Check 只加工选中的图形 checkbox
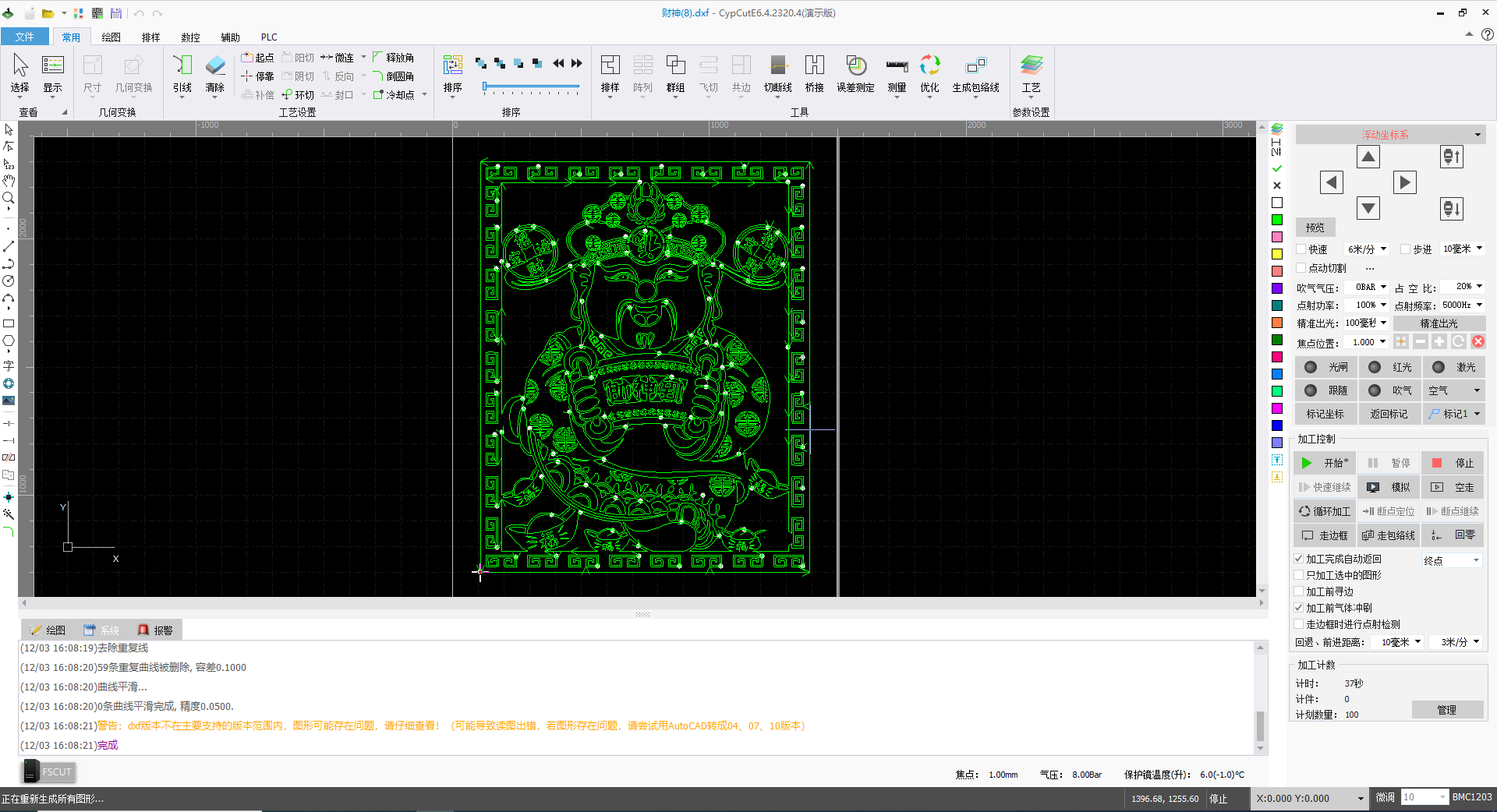This screenshot has height=812, width=1497. point(1299,575)
